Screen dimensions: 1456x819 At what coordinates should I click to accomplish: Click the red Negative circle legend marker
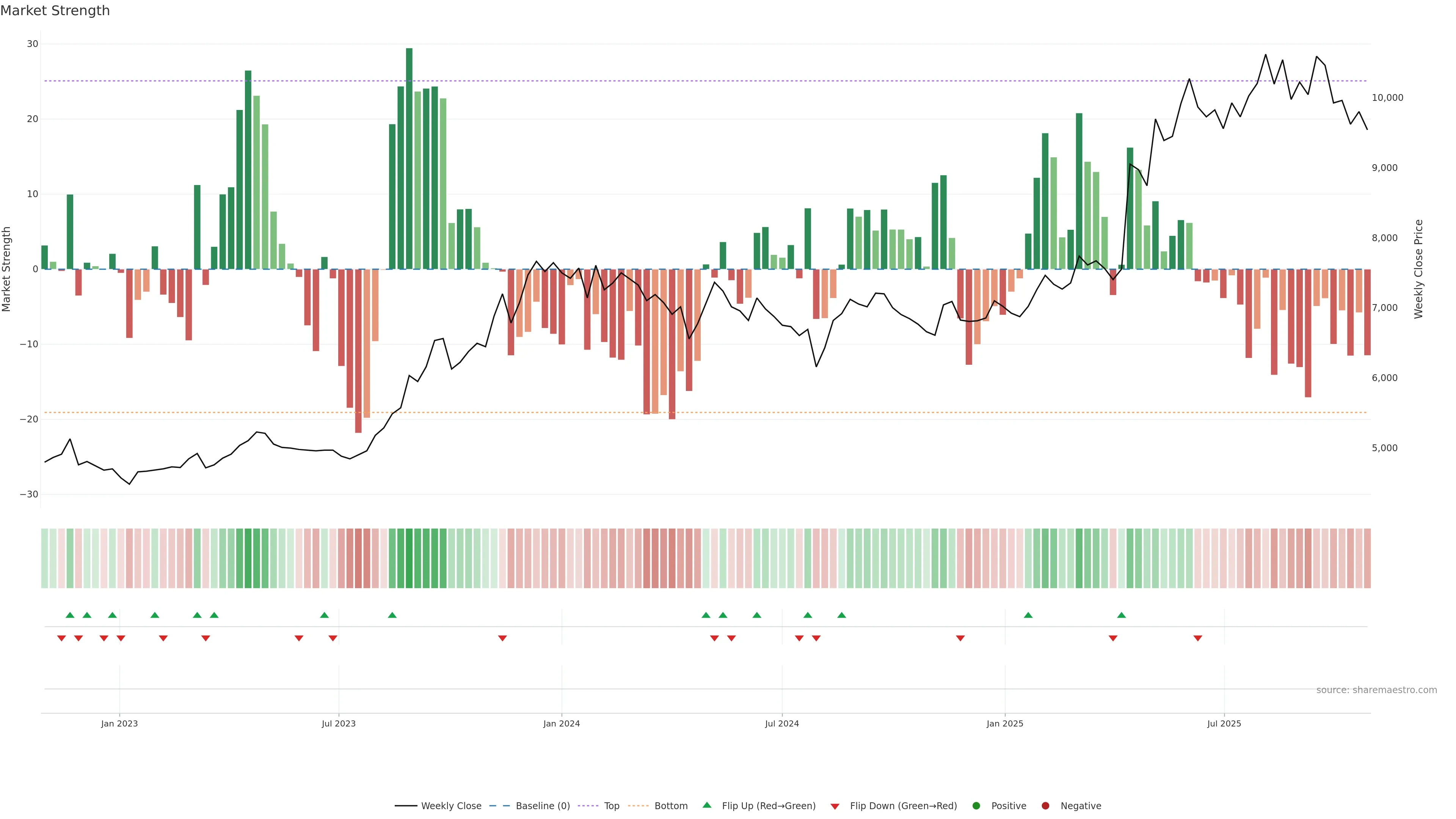(1045, 805)
